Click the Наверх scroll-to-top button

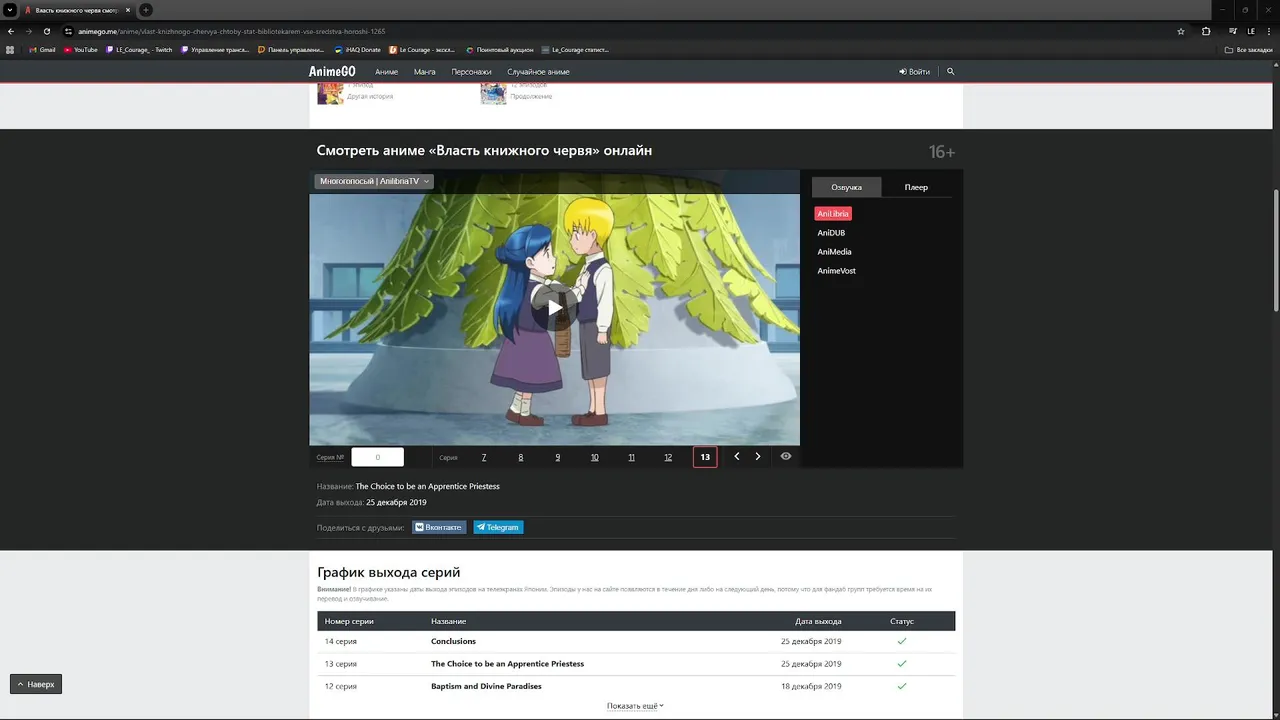click(x=36, y=684)
